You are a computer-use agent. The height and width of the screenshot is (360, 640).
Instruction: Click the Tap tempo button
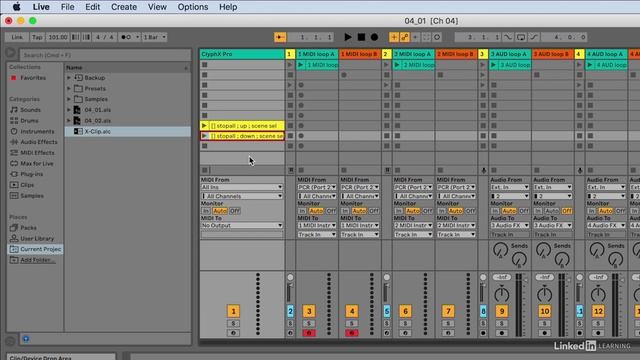coord(37,37)
